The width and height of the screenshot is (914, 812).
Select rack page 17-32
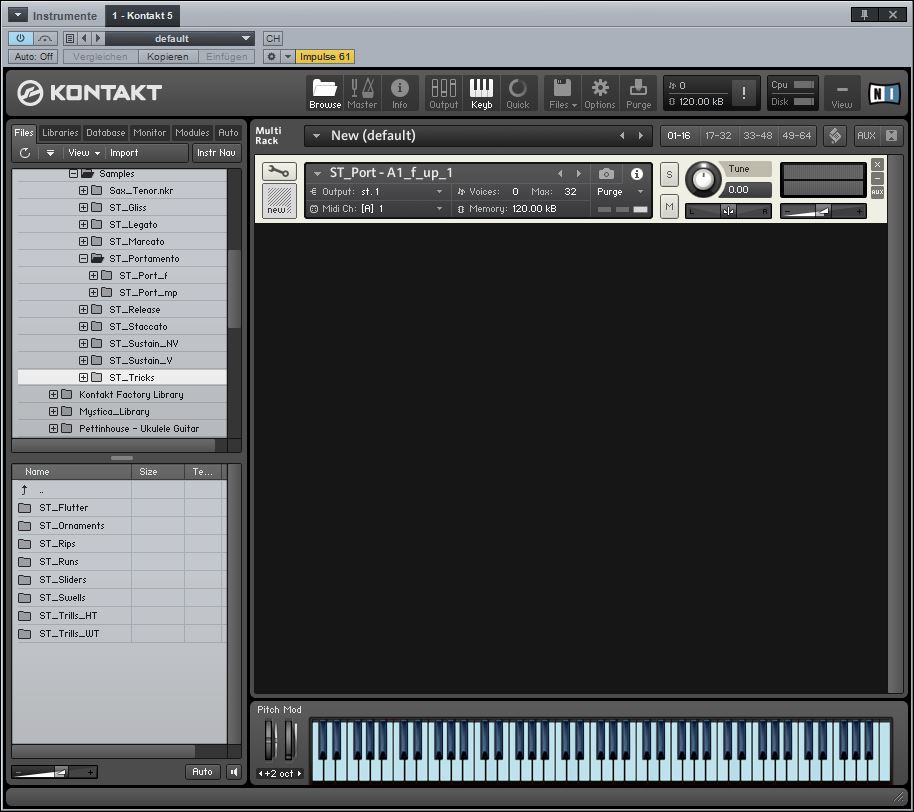point(718,136)
